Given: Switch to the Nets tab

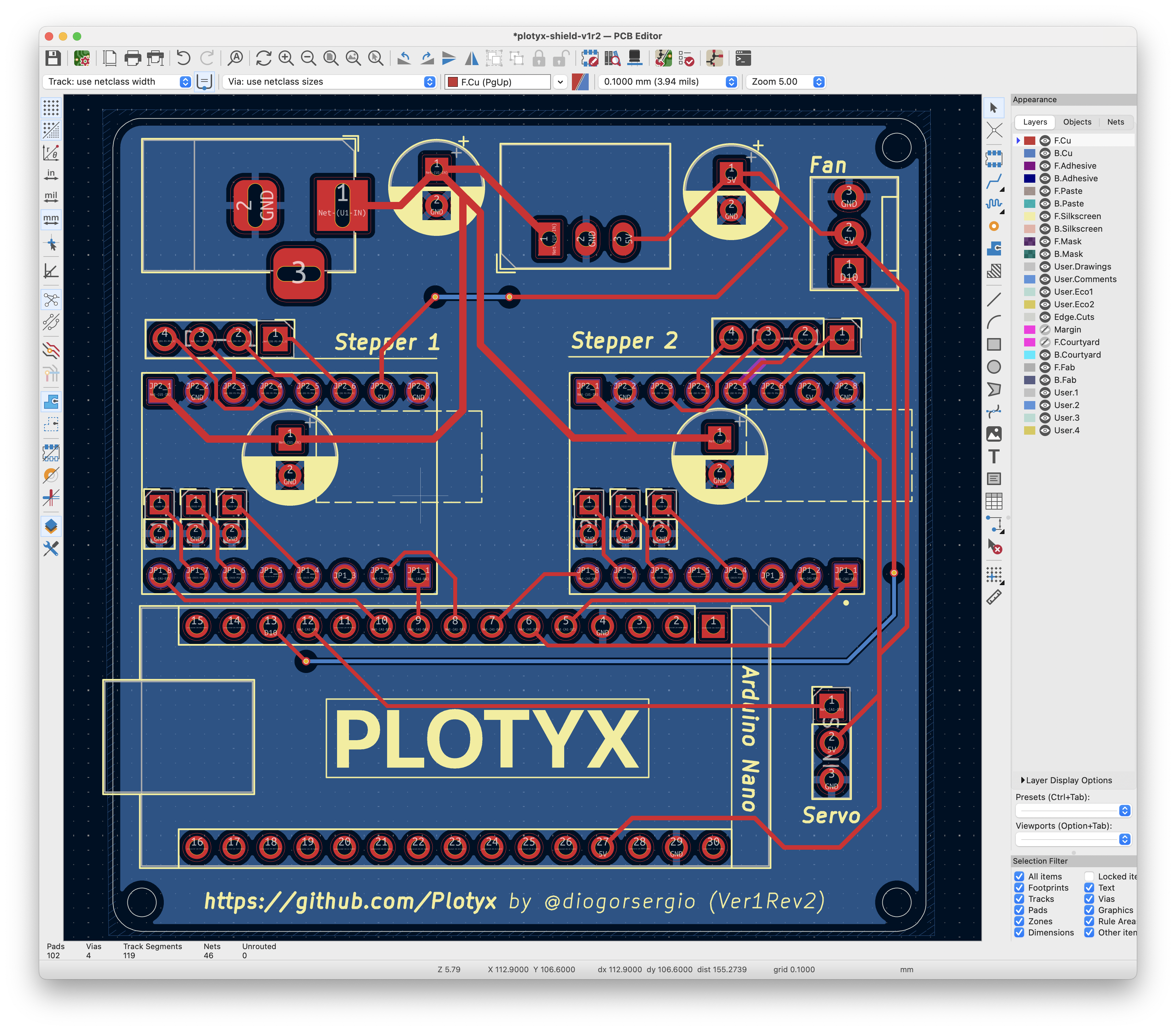Looking at the screenshot, I should 1115,122.
